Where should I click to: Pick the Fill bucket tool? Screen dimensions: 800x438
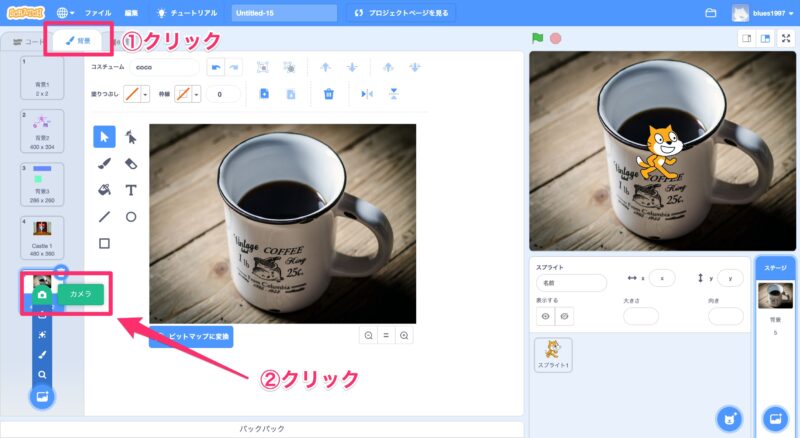(104, 190)
